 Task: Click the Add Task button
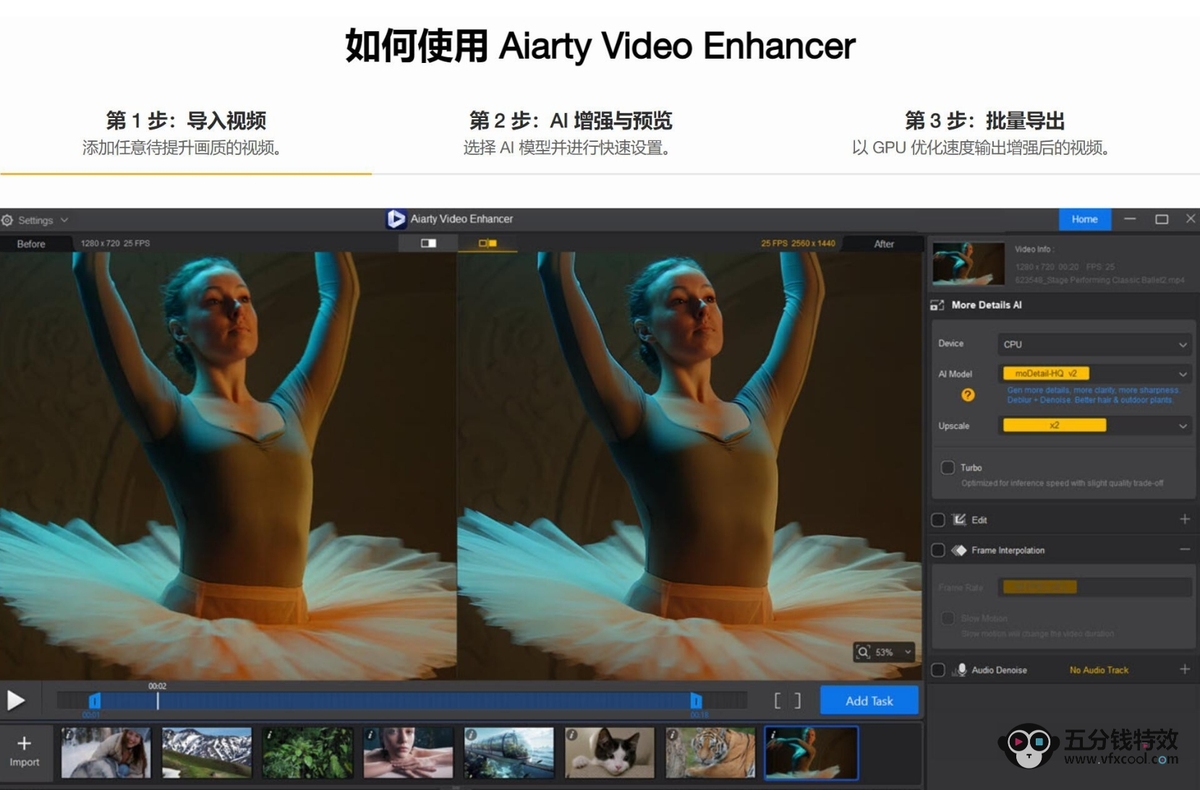pos(869,701)
